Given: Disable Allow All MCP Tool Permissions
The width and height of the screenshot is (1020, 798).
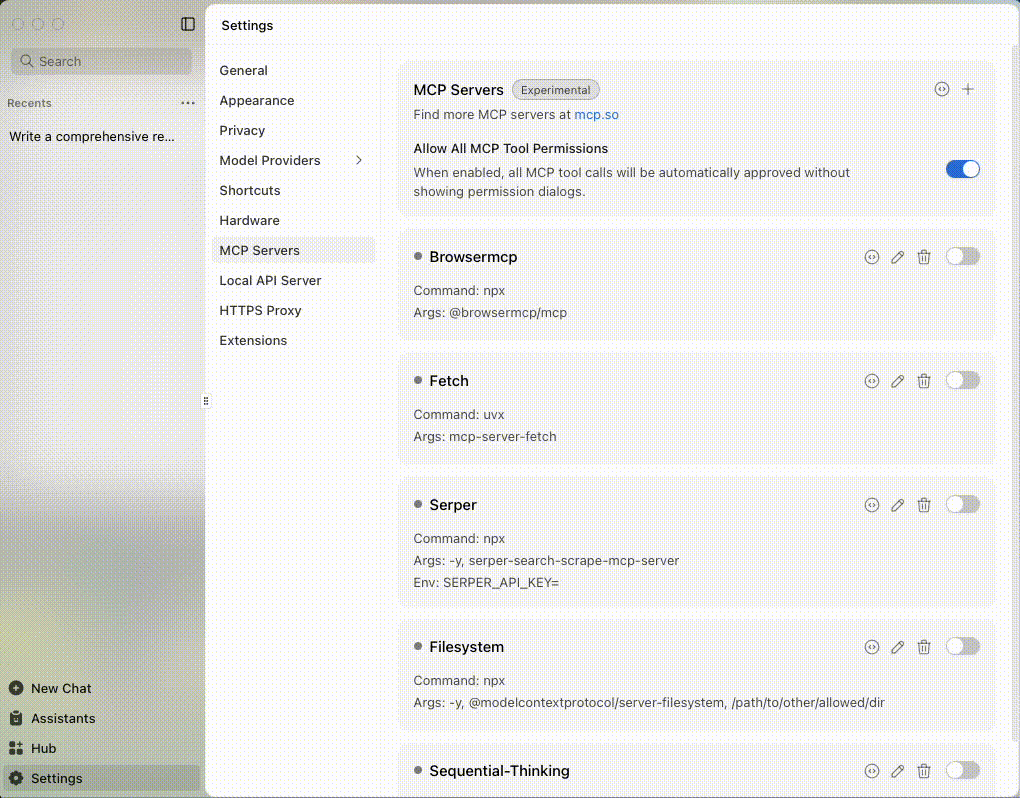Looking at the screenshot, I should click(962, 169).
